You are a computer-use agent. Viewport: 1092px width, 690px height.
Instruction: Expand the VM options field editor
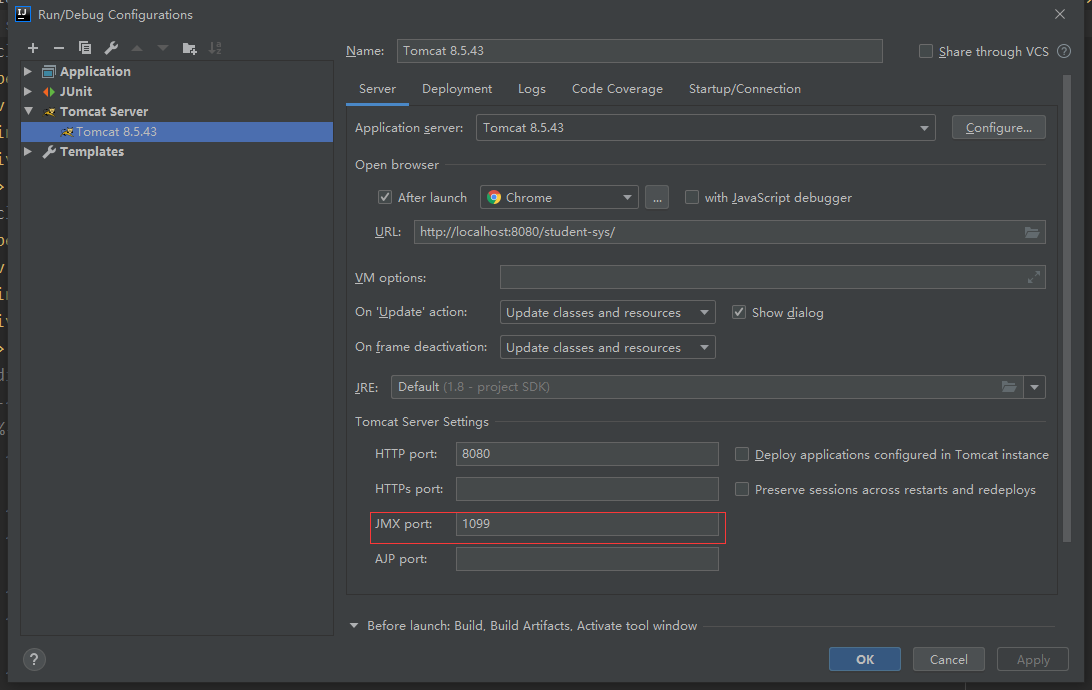click(x=1034, y=277)
